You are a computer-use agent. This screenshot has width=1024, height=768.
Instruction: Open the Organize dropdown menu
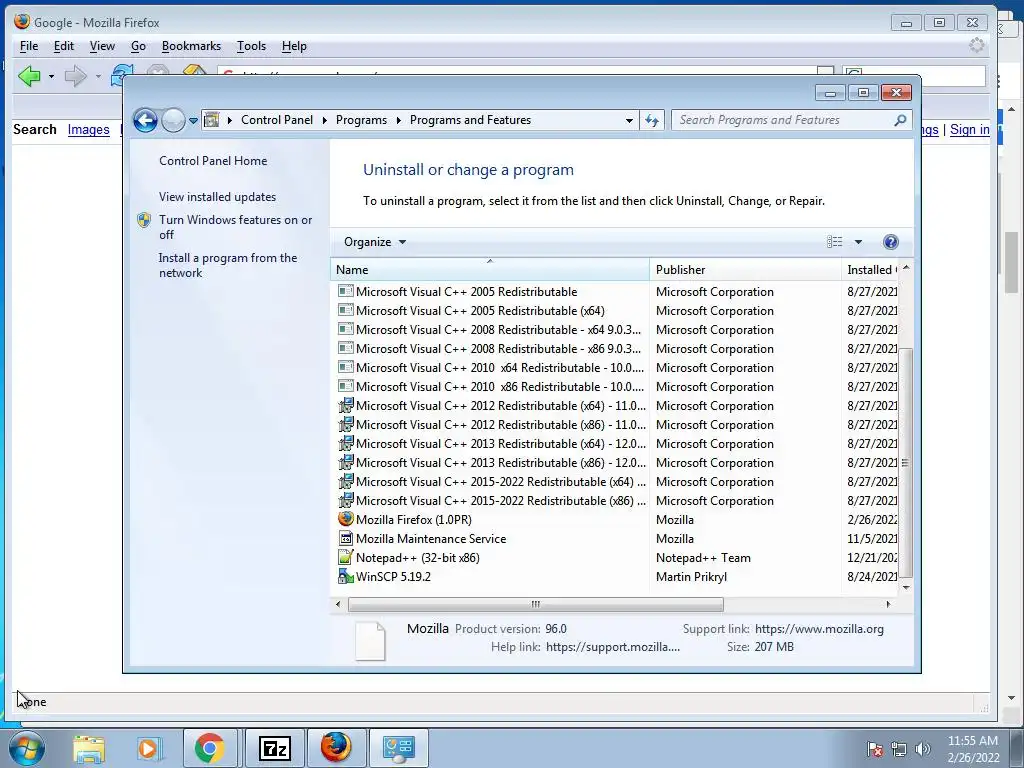(375, 242)
